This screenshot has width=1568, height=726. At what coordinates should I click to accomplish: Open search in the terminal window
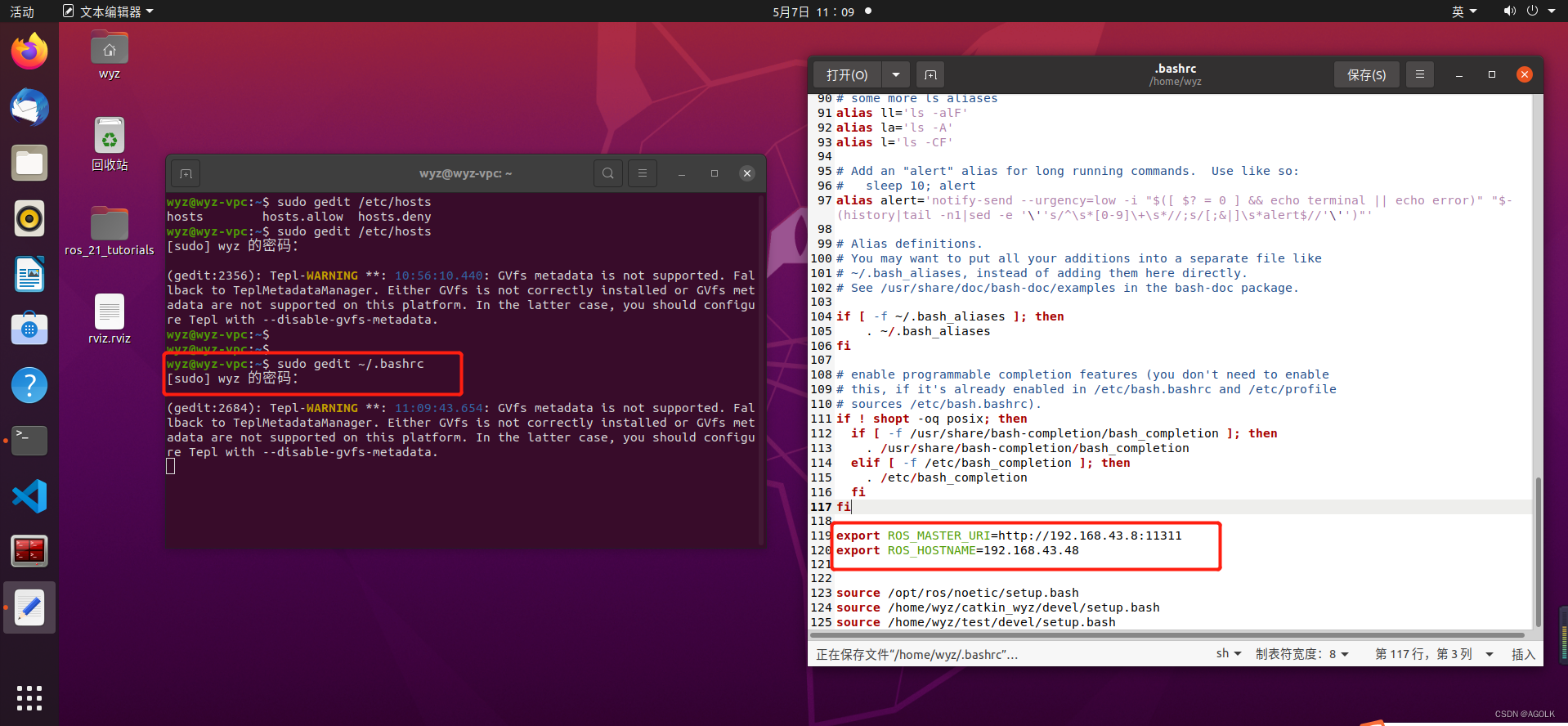[x=607, y=173]
